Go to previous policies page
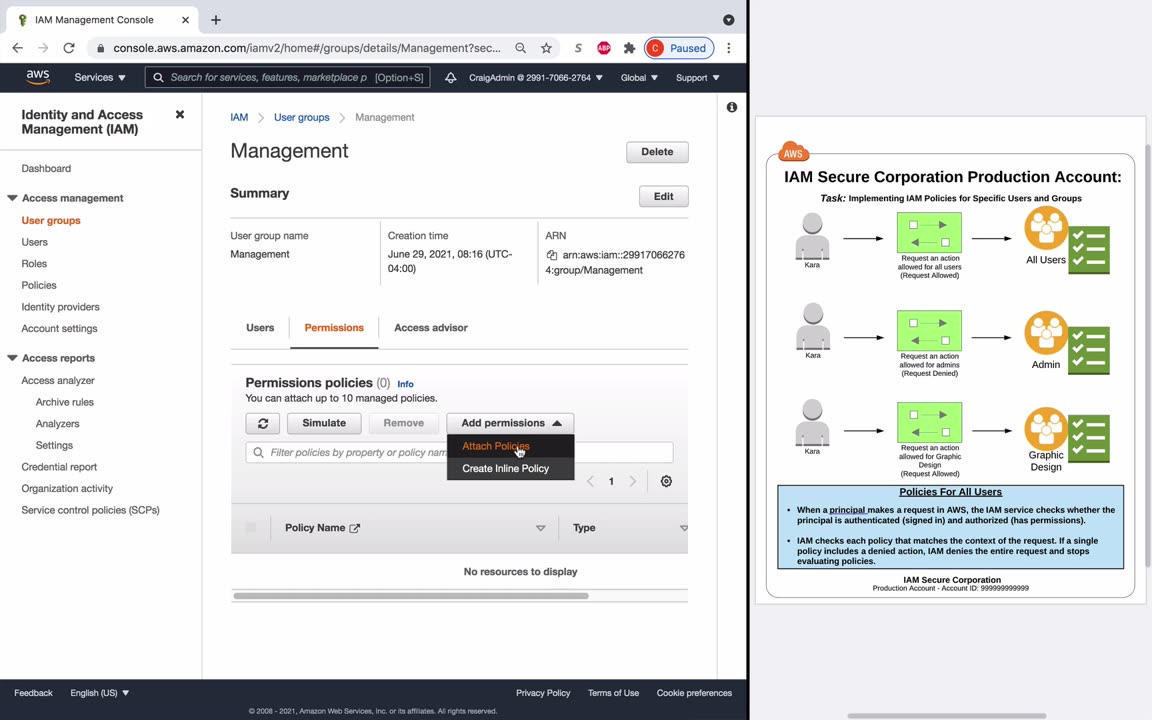The image size is (1152, 720). 590,481
